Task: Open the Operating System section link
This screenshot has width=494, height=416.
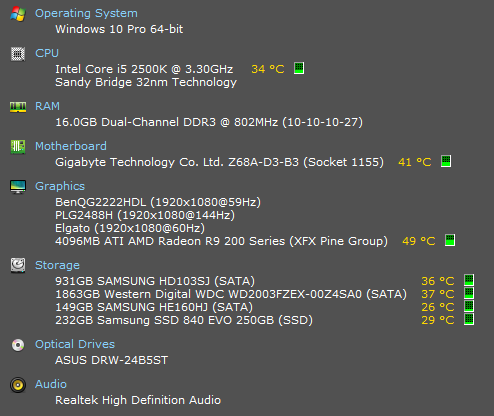Action: [x=86, y=14]
